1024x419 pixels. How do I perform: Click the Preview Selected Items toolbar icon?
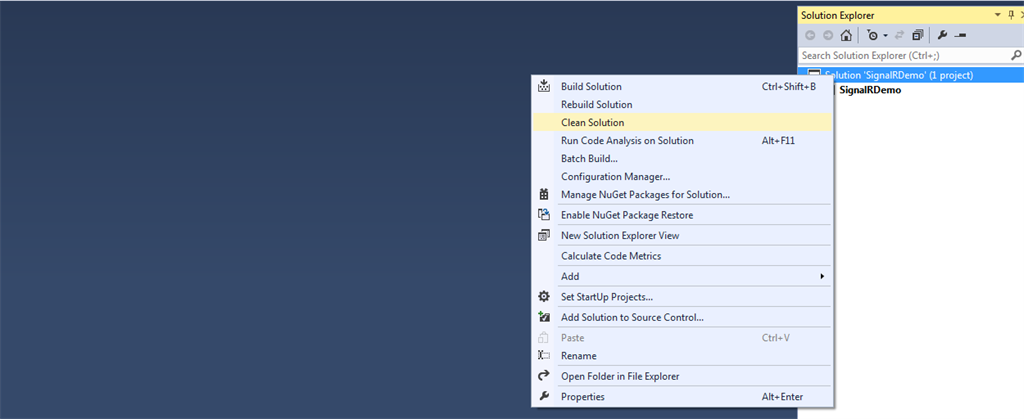tap(960, 35)
